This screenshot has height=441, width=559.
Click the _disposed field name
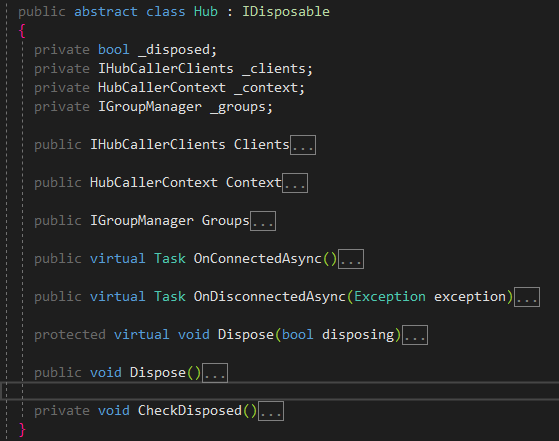(175, 50)
